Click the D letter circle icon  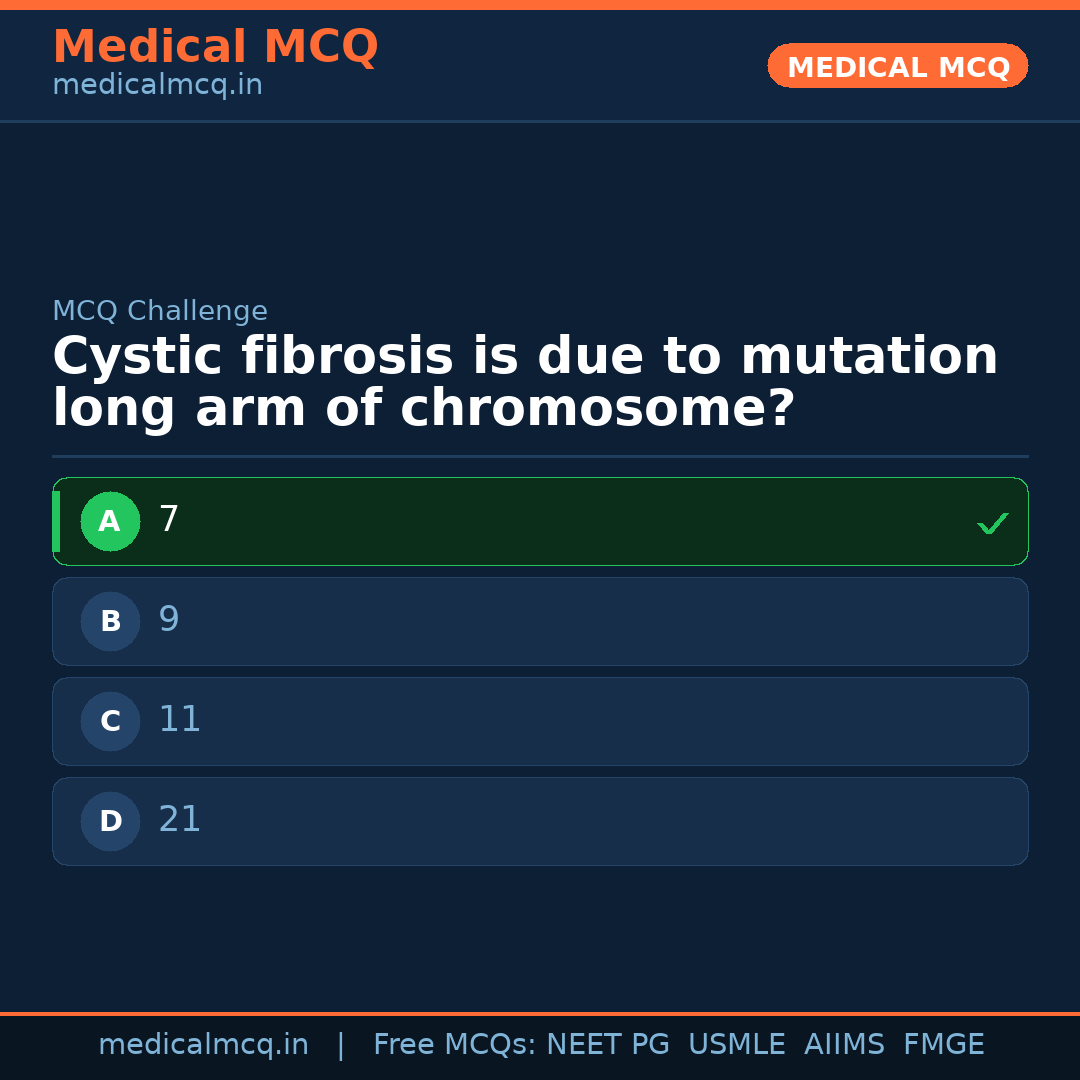click(110, 821)
